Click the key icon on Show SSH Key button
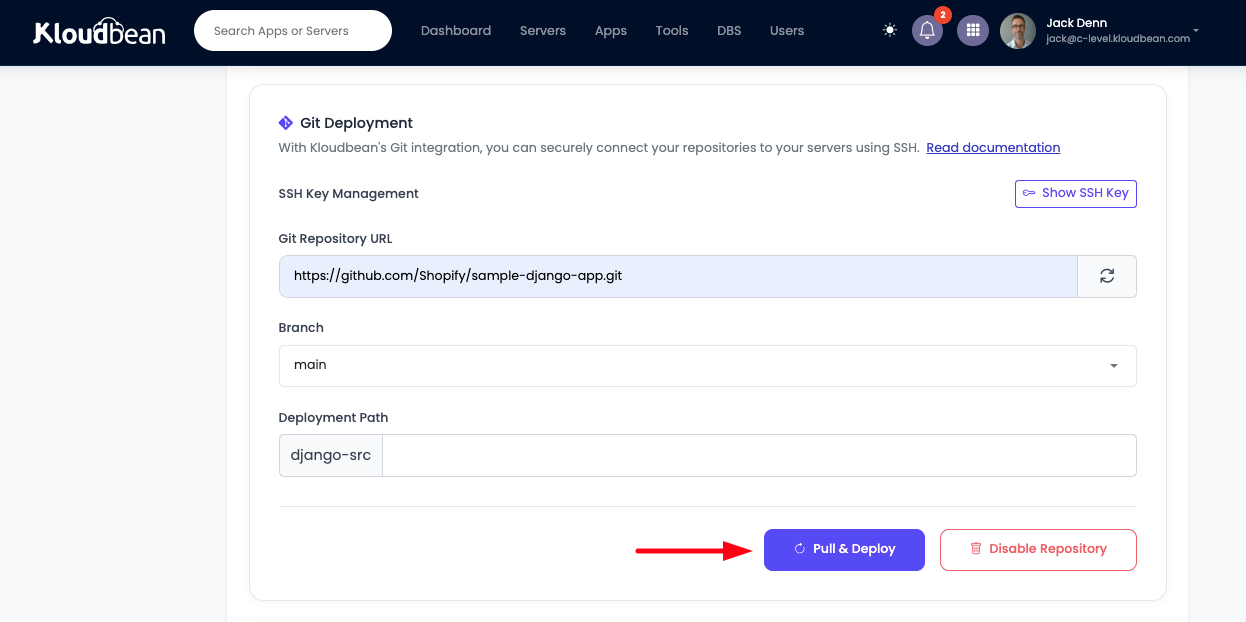Viewport: 1246px width, 622px height. [x=1028, y=193]
